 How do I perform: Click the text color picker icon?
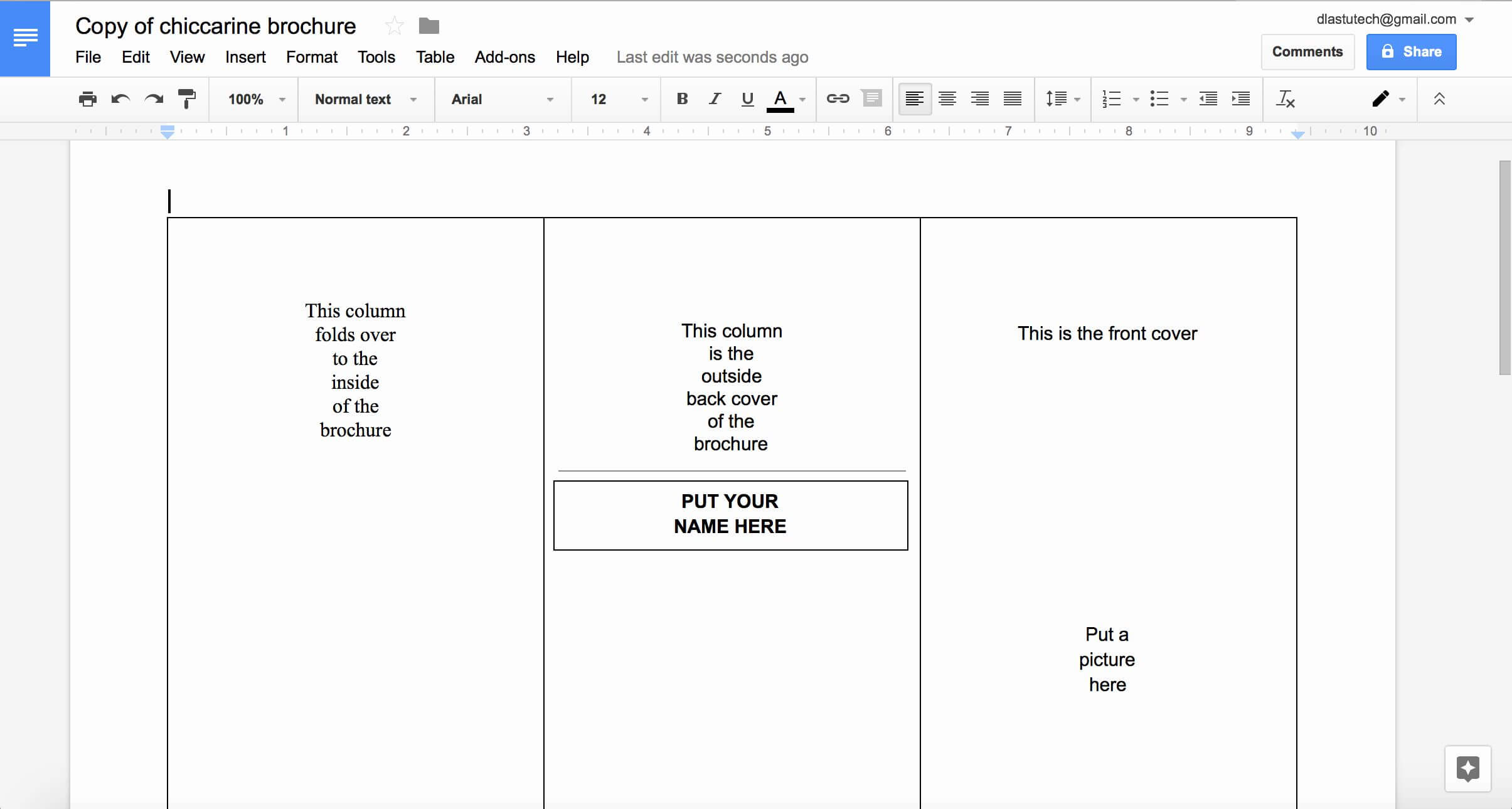pos(780,99)
